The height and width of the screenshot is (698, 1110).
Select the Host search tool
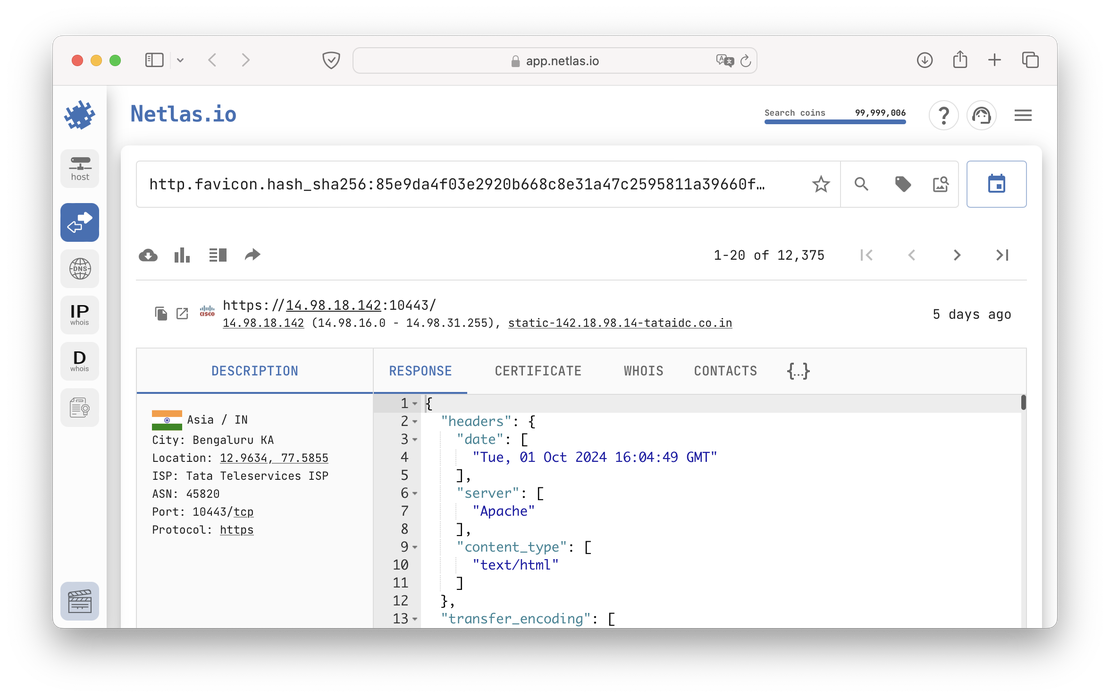coord(79,168)
